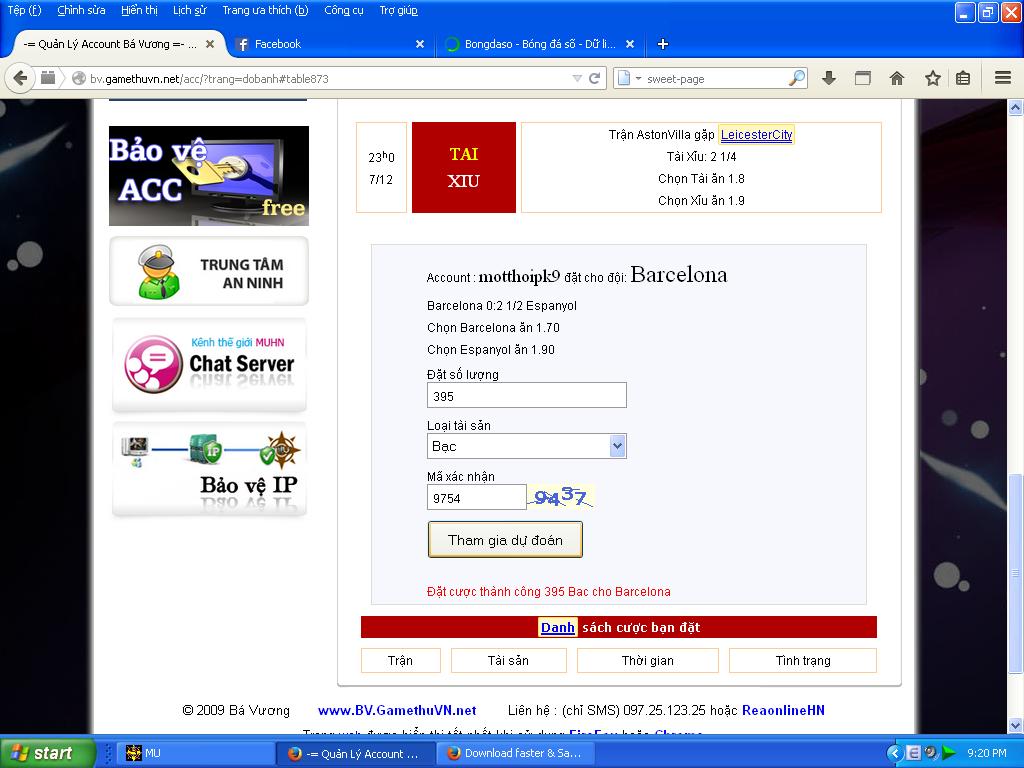
Task: Close the Bongdaso tab
Action: [630, 44]
